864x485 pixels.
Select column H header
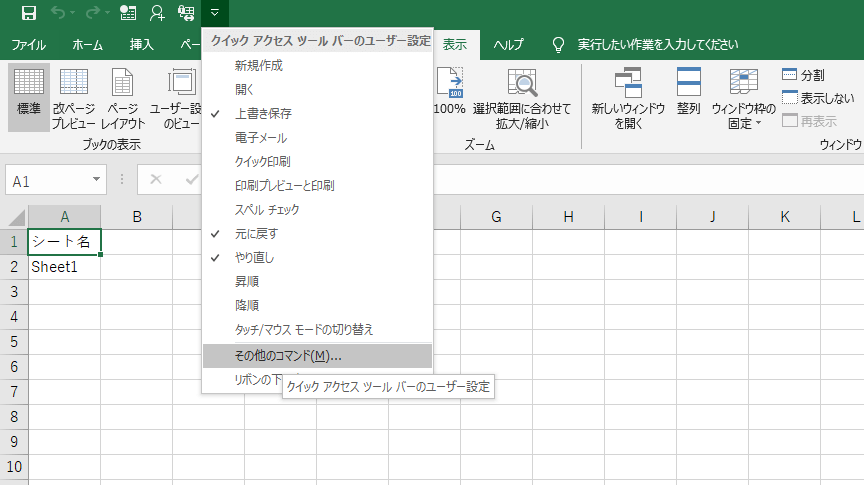(569, 217)
